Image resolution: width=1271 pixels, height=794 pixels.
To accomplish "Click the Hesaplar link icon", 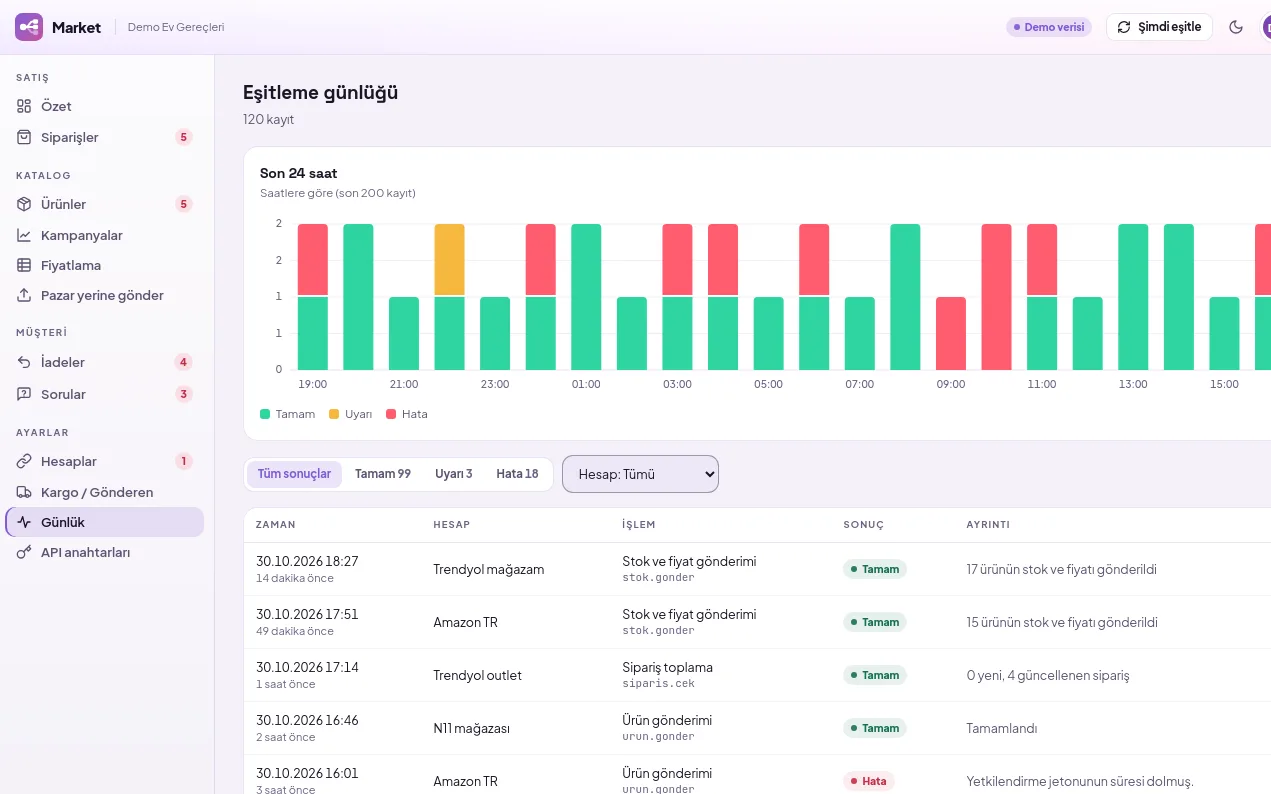I will (25, 461).
